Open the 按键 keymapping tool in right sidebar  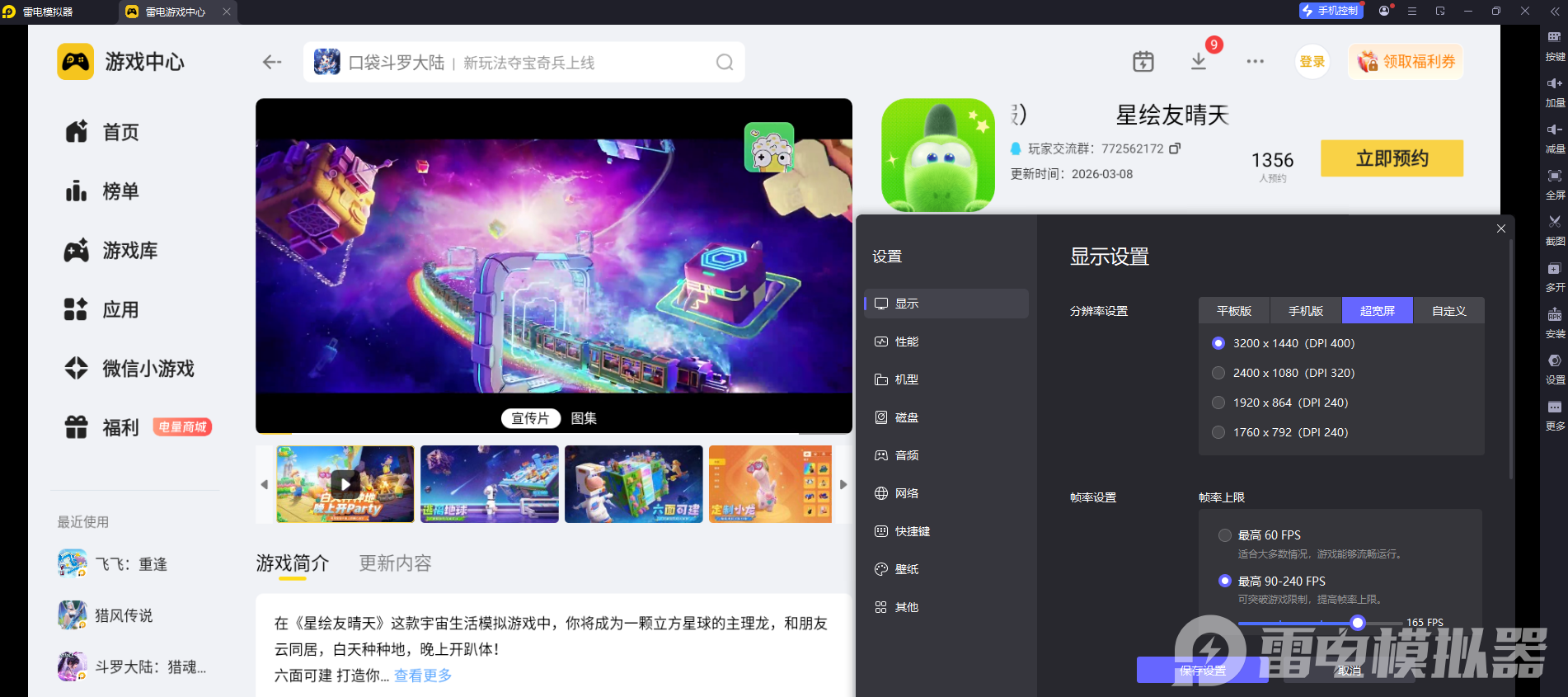click(1554, 46)
